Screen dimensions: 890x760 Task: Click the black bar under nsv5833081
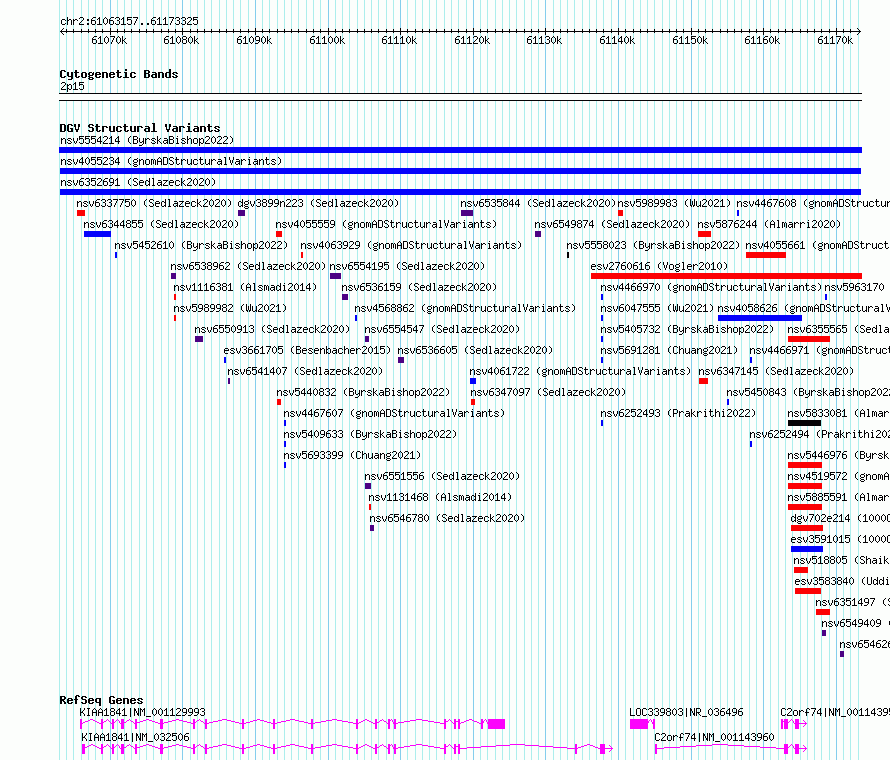[x=804, y=423]
